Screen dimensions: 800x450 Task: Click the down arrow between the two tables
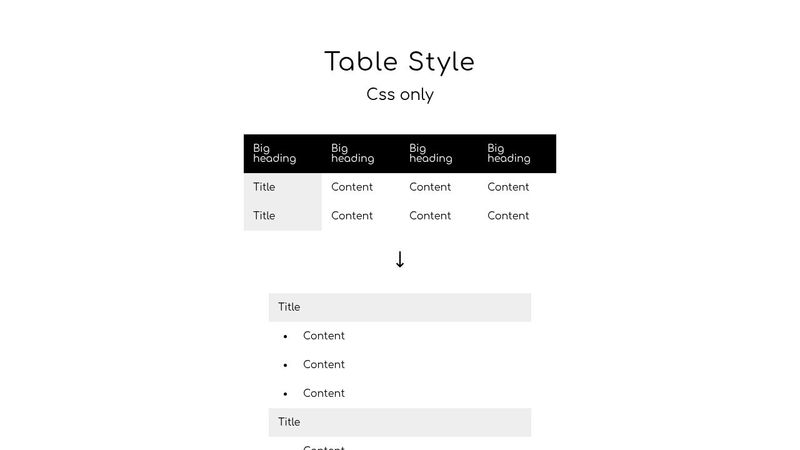tap(400, 260)
